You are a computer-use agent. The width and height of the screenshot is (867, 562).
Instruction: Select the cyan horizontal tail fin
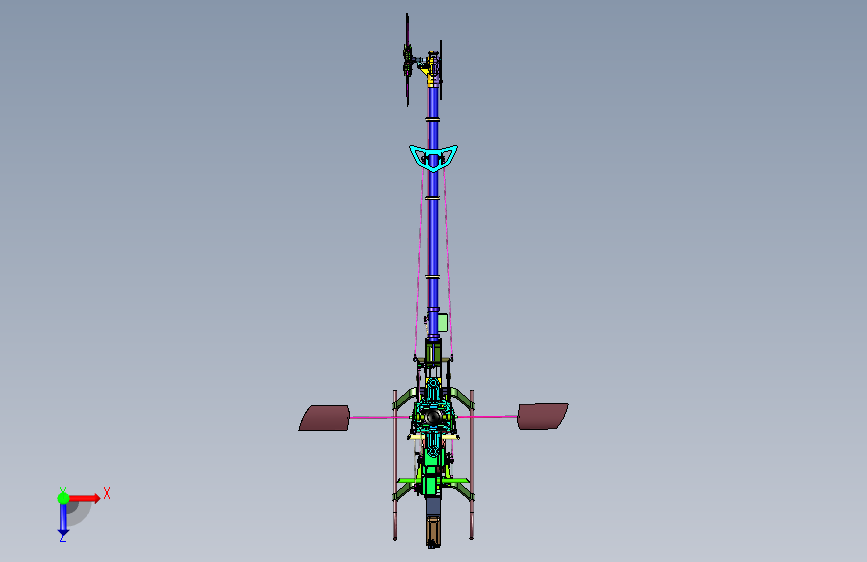click(433, 157)
